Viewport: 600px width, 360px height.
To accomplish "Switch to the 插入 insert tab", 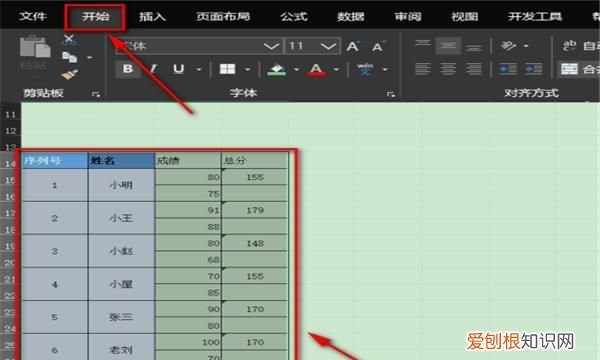I will click(x=152, y=16).
